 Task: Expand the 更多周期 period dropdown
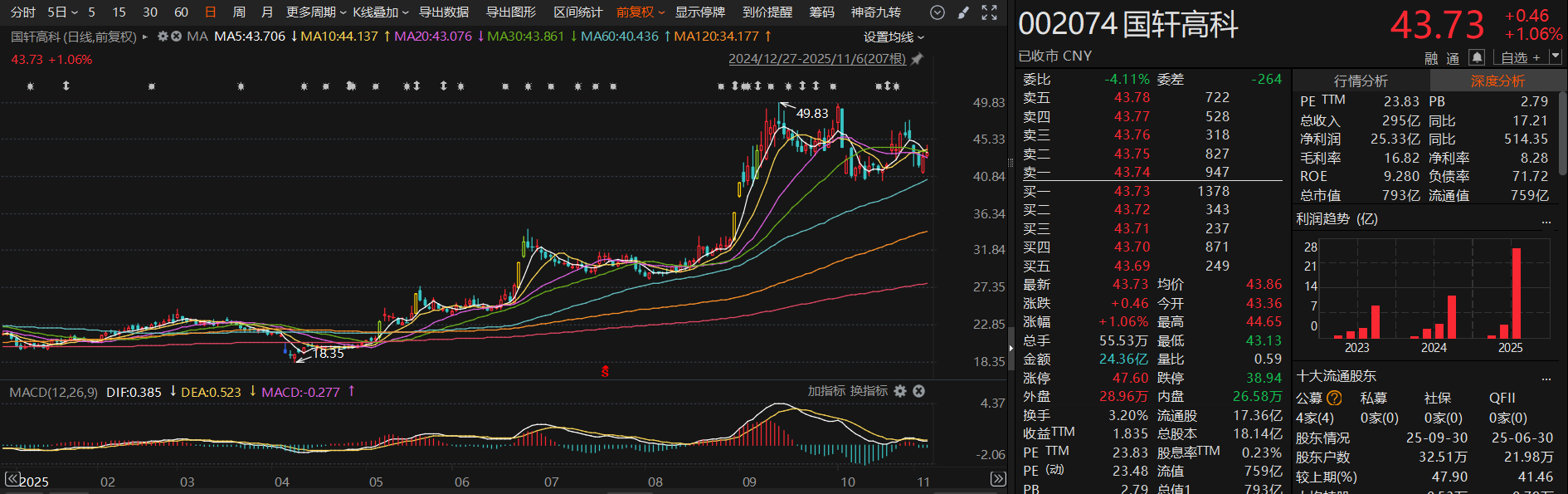[x=315, y=12]
